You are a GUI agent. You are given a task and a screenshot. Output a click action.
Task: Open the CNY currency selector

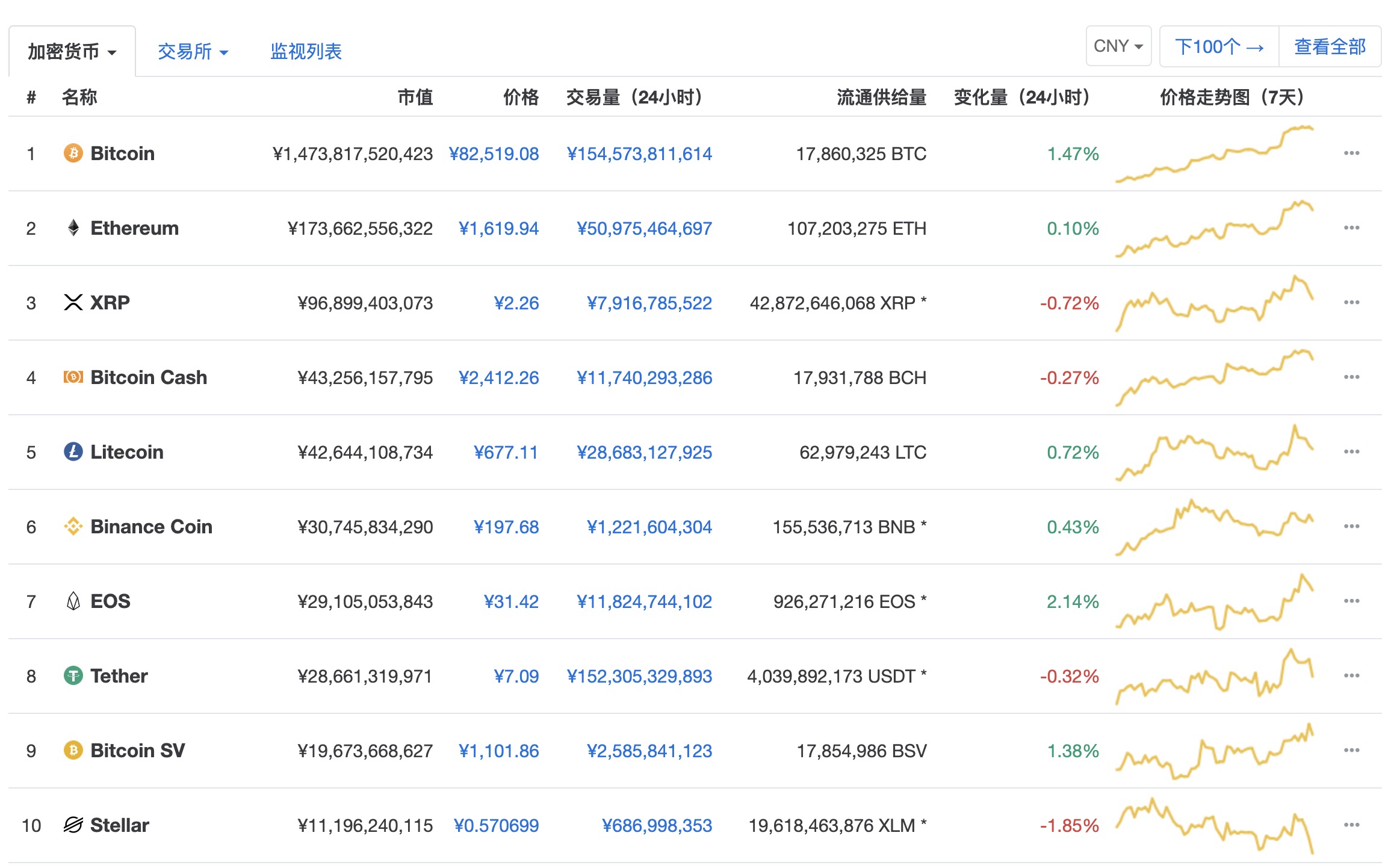coord(1118,46)
